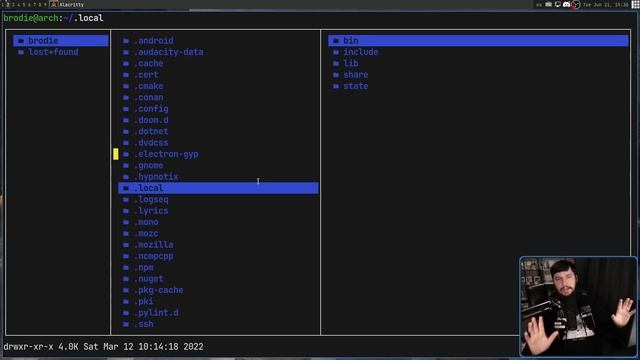Click the folder icon beside bin
Viewport: 640px width, 360px height.
tap(336, 41)
